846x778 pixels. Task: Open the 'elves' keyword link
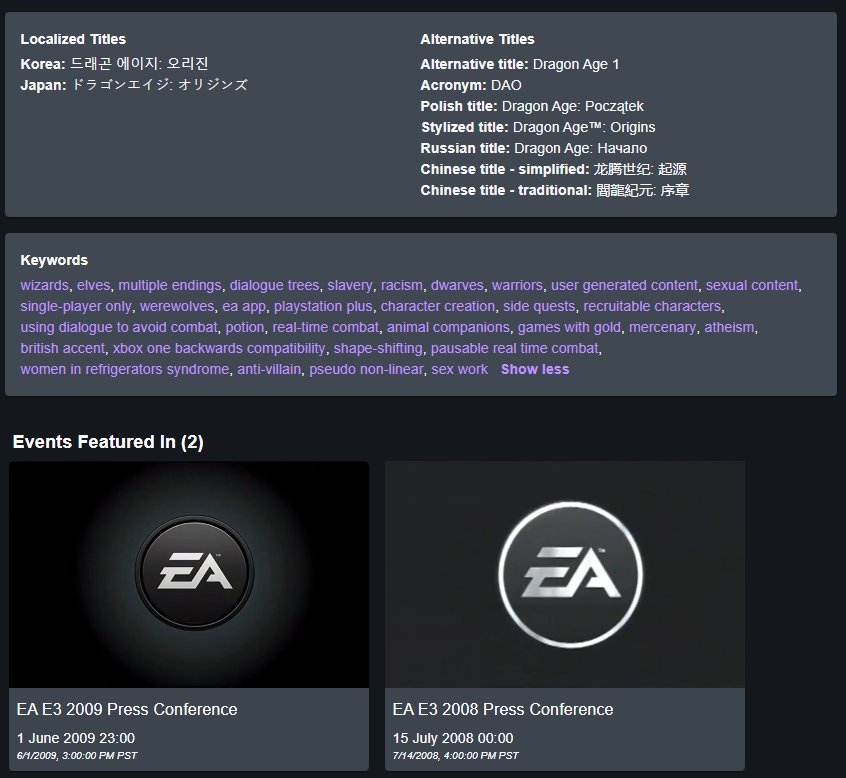coord(93,285)
